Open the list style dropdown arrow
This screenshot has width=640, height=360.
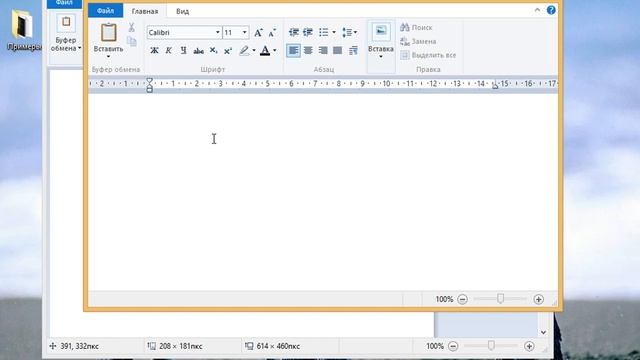(334, 32)
